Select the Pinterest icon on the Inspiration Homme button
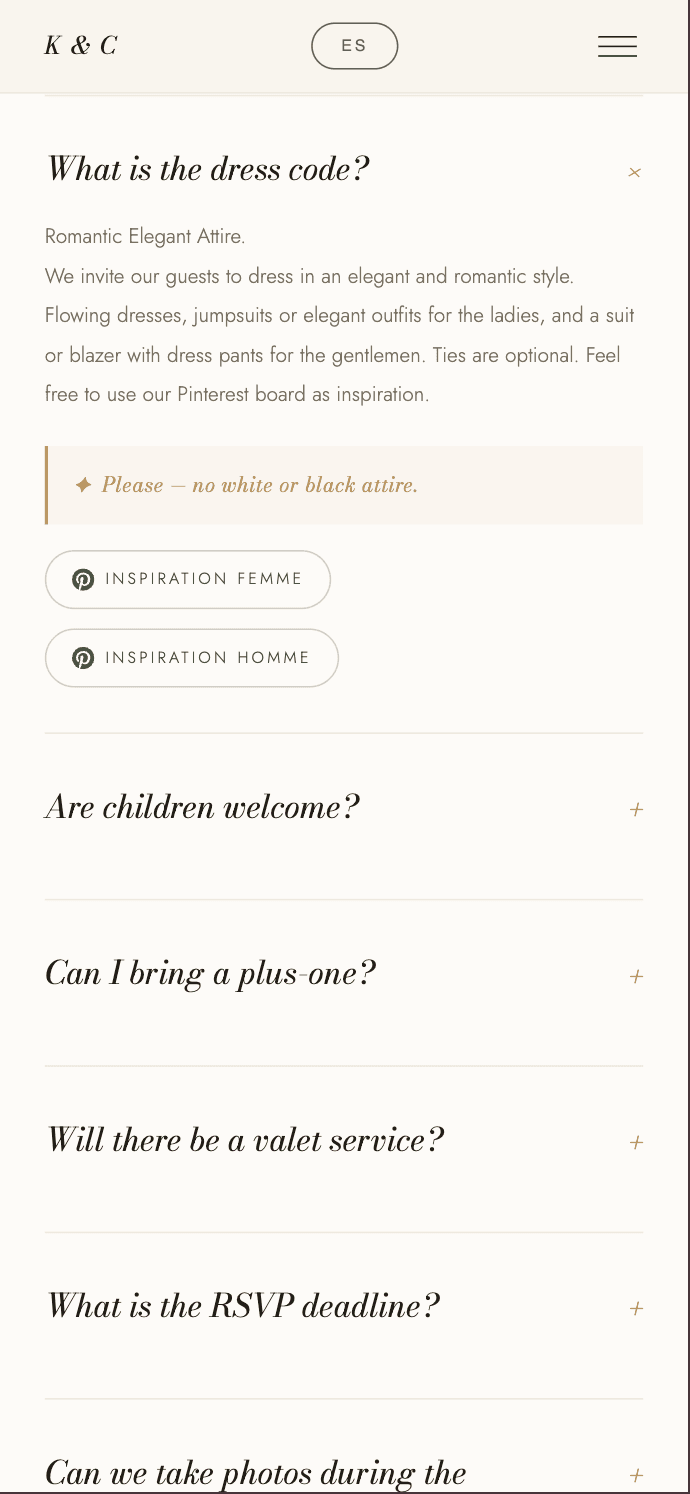The image size is (690, 1494). [83, 658]
